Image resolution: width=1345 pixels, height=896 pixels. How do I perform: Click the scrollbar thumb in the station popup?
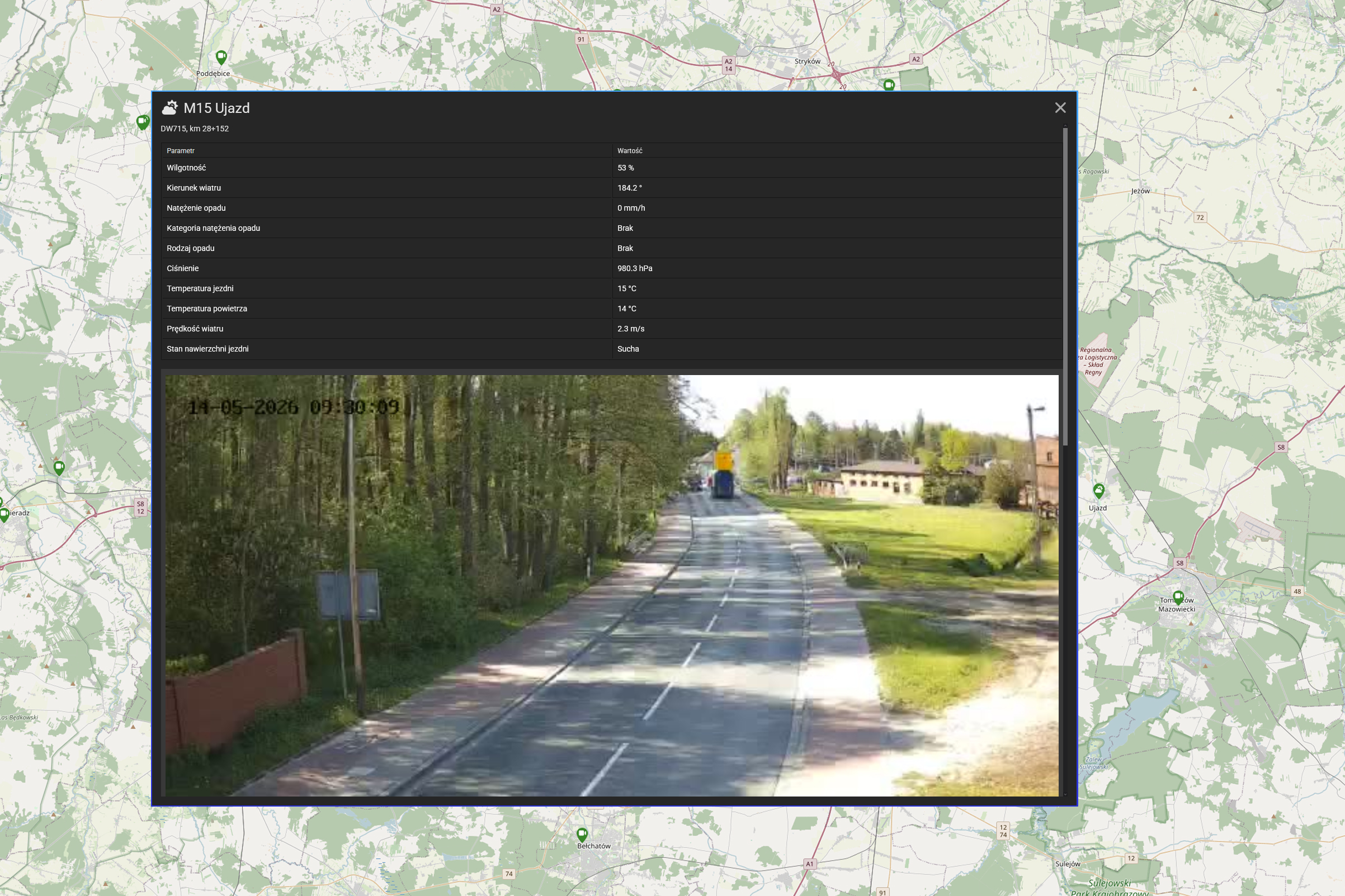tap(1065, 286)
